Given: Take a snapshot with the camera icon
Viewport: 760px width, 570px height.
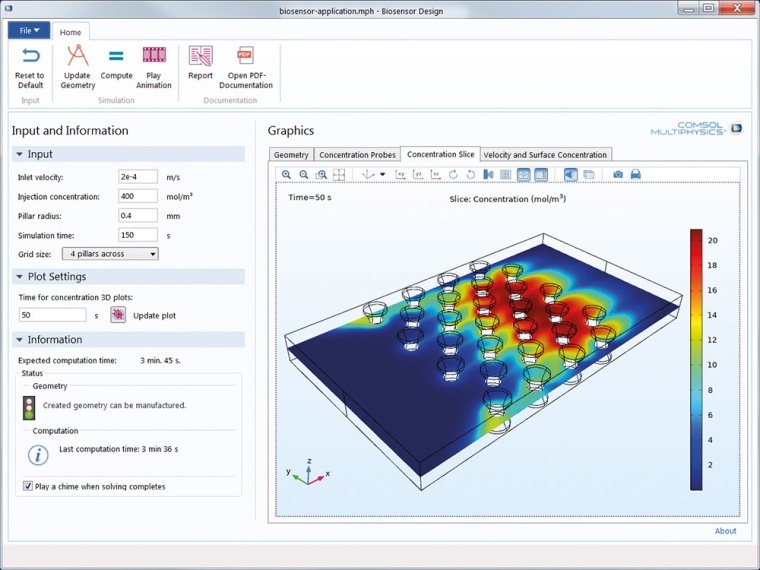Looking at the screenshot, I should point(618,174).
